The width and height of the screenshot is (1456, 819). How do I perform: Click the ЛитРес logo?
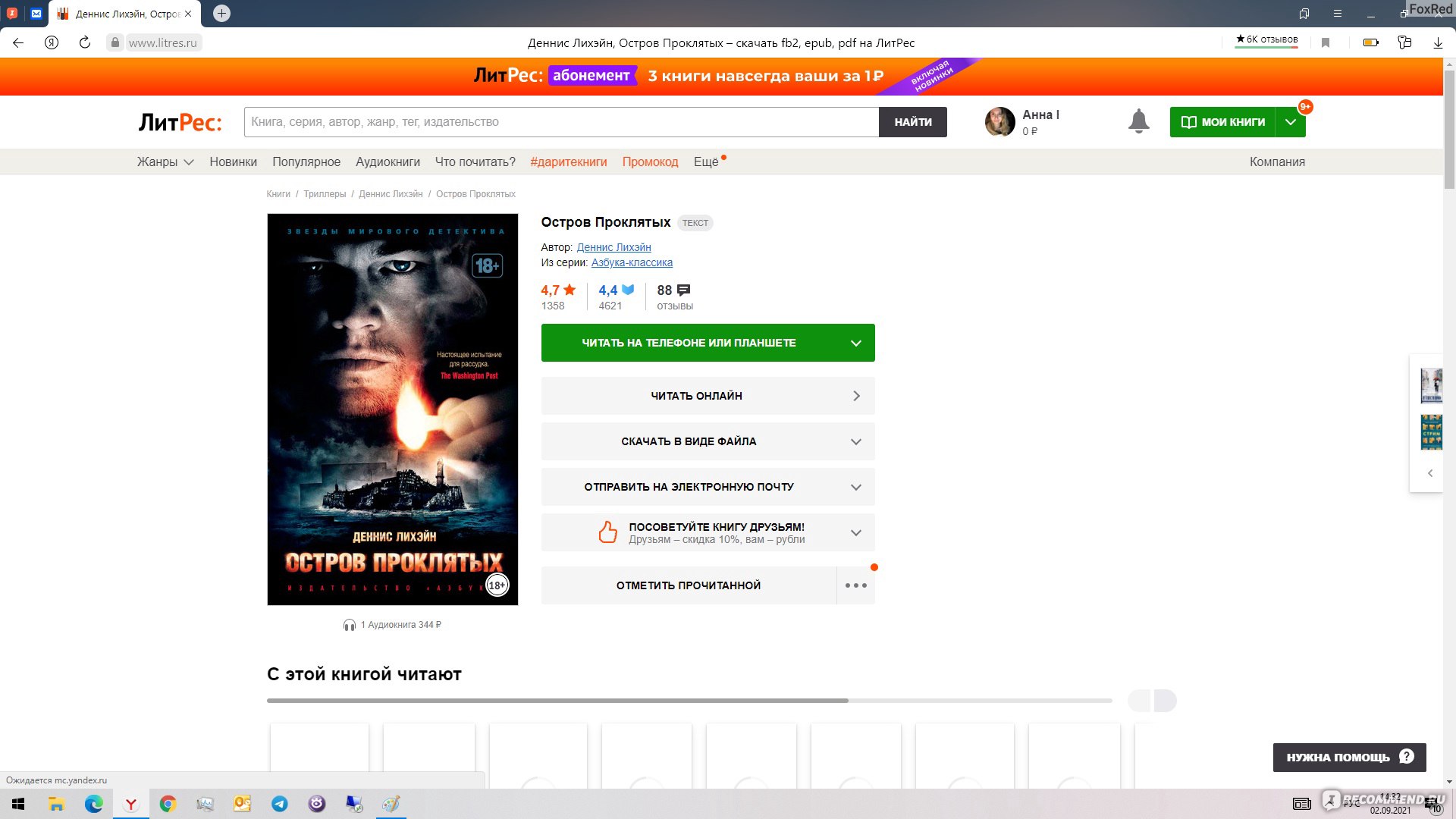(180, 122)
